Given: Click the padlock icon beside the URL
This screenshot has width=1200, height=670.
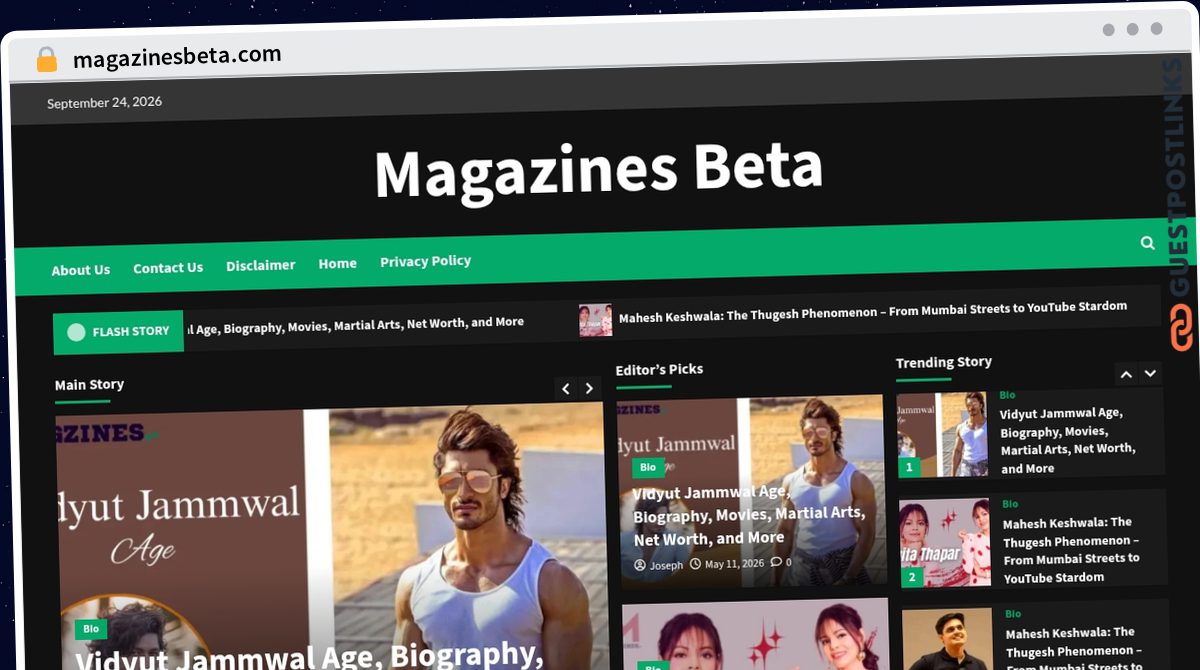Looking at the screenshot, I should pos(47,60).
